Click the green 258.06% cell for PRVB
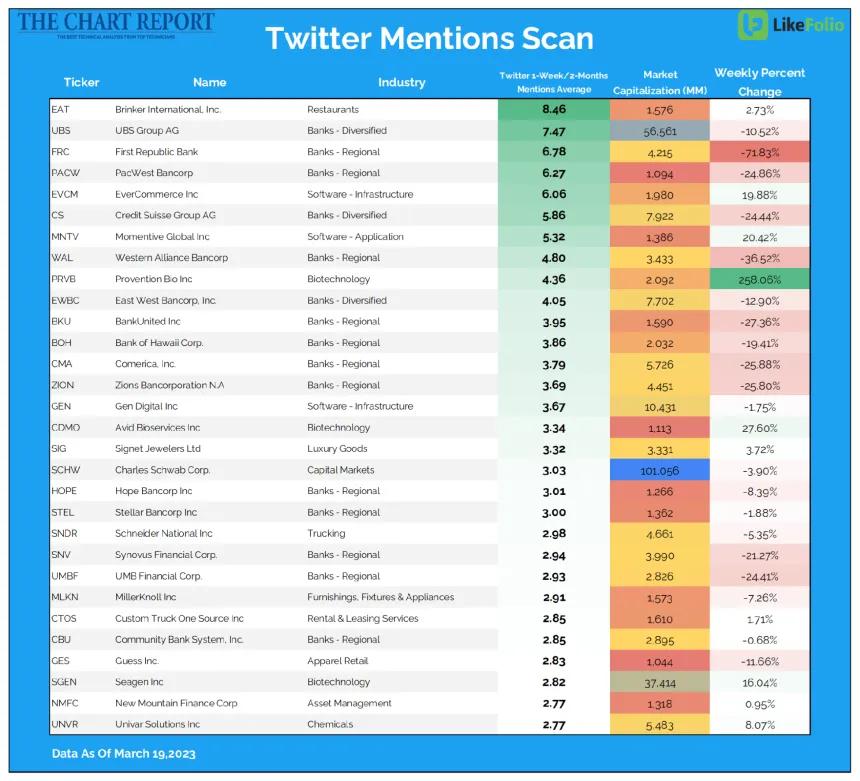This screenshot has height=781, width=860. tap(760, 280)
